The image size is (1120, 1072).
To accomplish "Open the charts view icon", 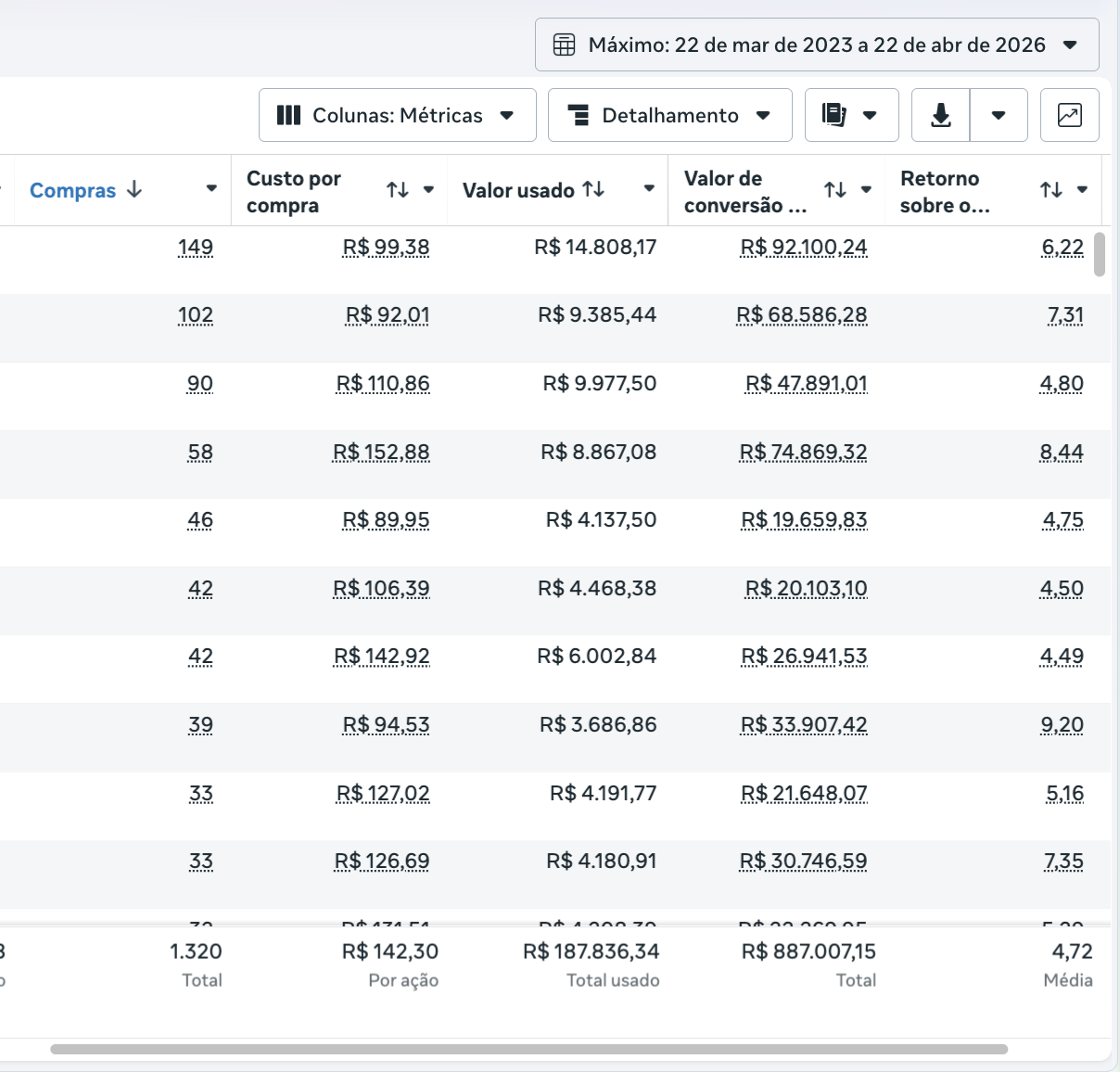I will pyautogui.click(x=1069, y=115).
